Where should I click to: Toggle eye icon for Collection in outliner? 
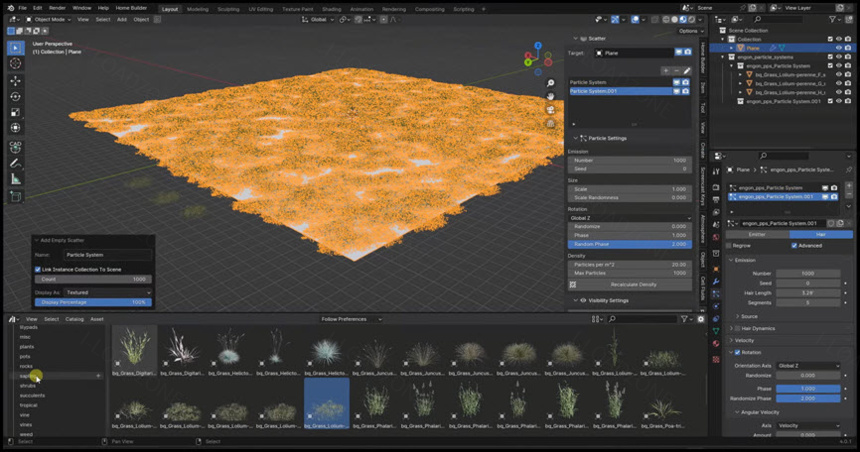839,39
